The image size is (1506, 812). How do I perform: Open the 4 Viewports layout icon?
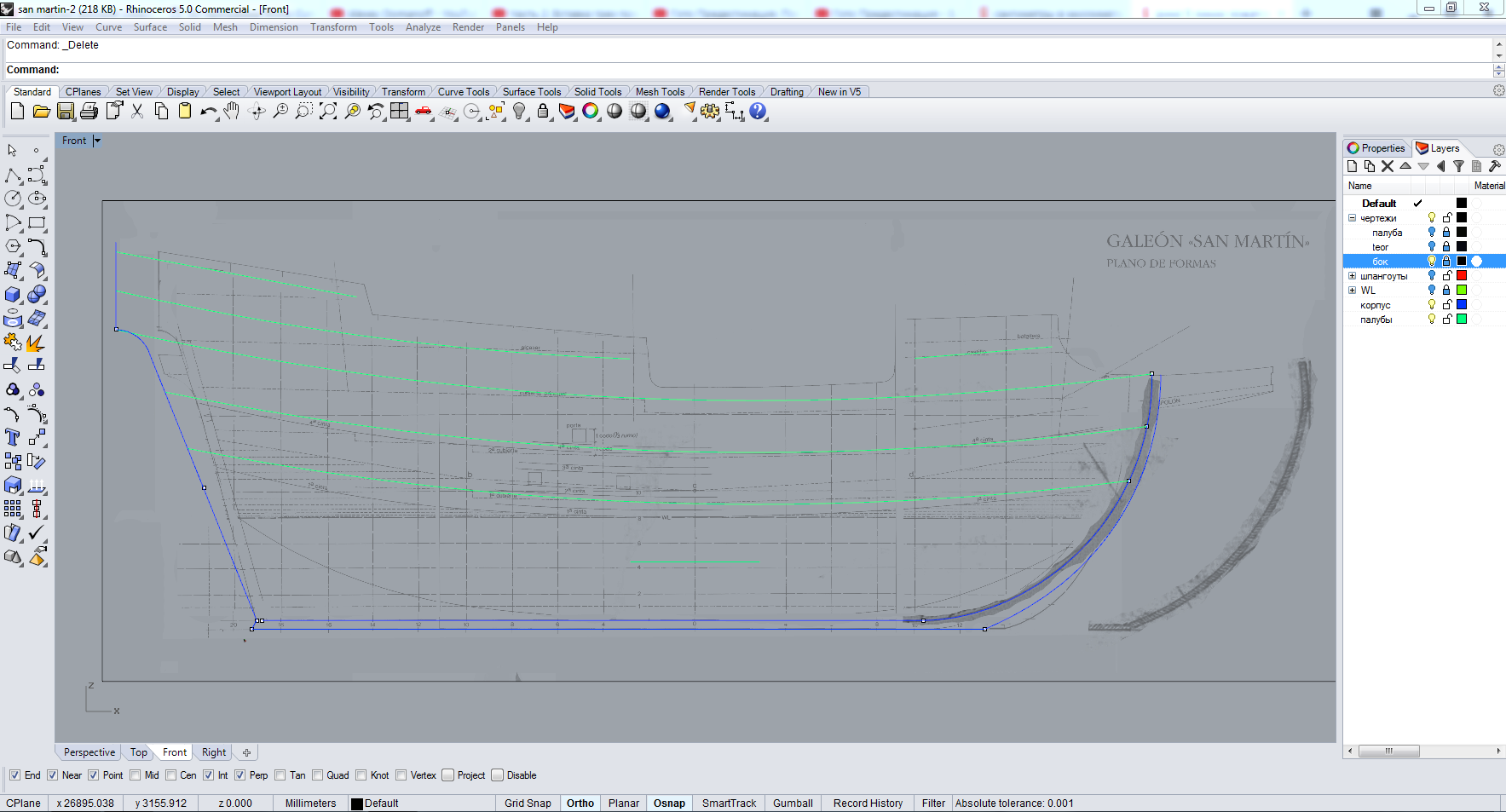coord(400,112)
